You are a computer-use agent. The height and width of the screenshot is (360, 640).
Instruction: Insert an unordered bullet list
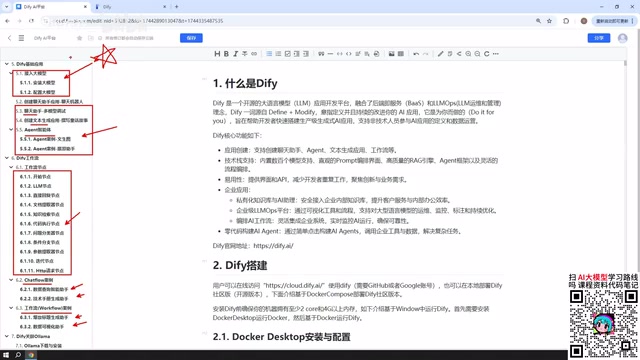tap(269, 54)
